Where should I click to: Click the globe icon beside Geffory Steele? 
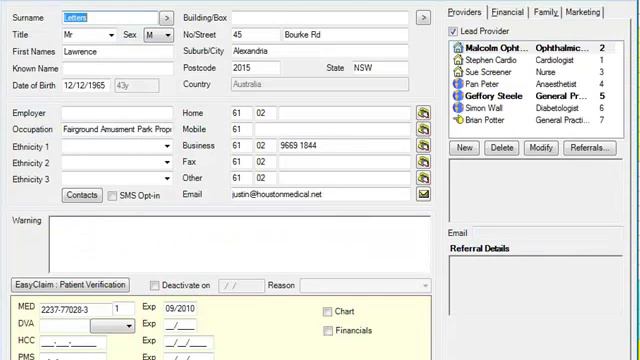pos(458,96)
